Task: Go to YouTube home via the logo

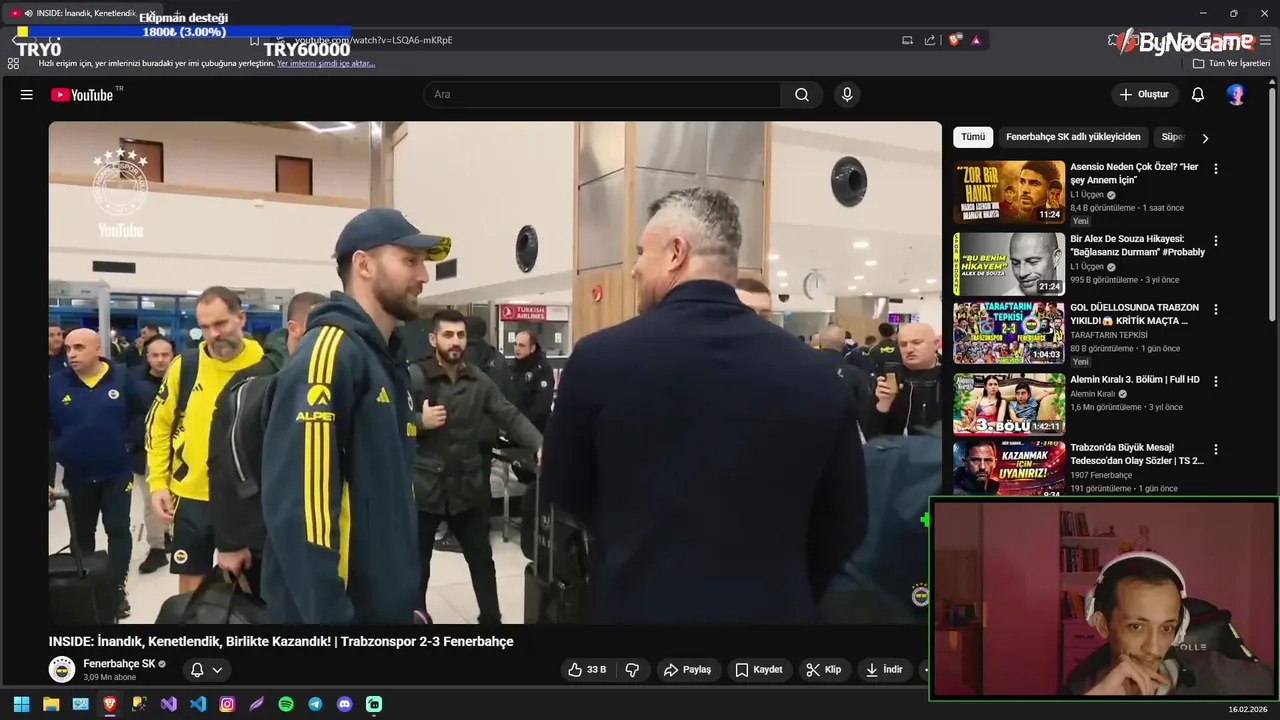Action: (x=83, y=95)
